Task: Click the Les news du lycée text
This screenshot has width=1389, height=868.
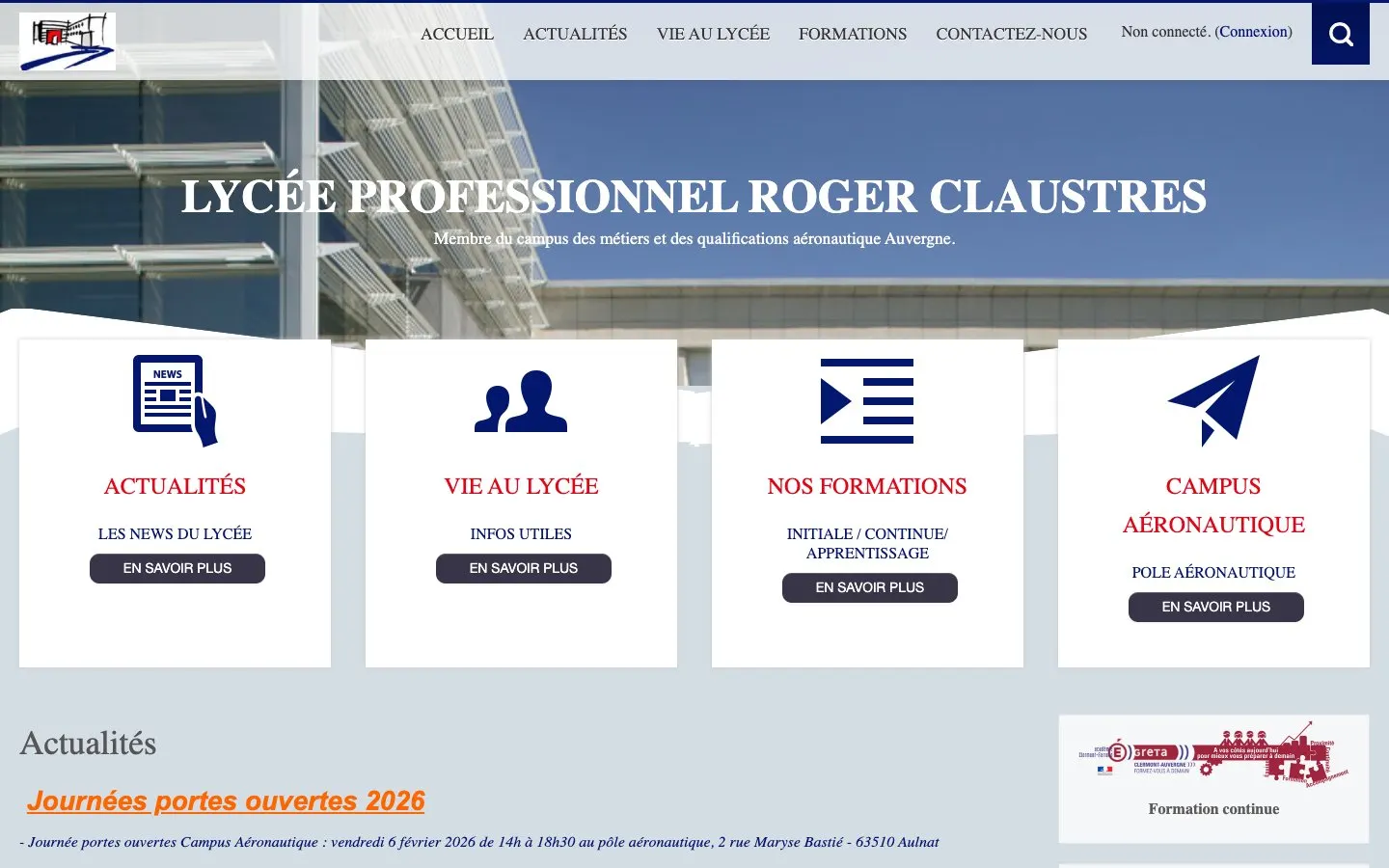Action: [175, 533]
